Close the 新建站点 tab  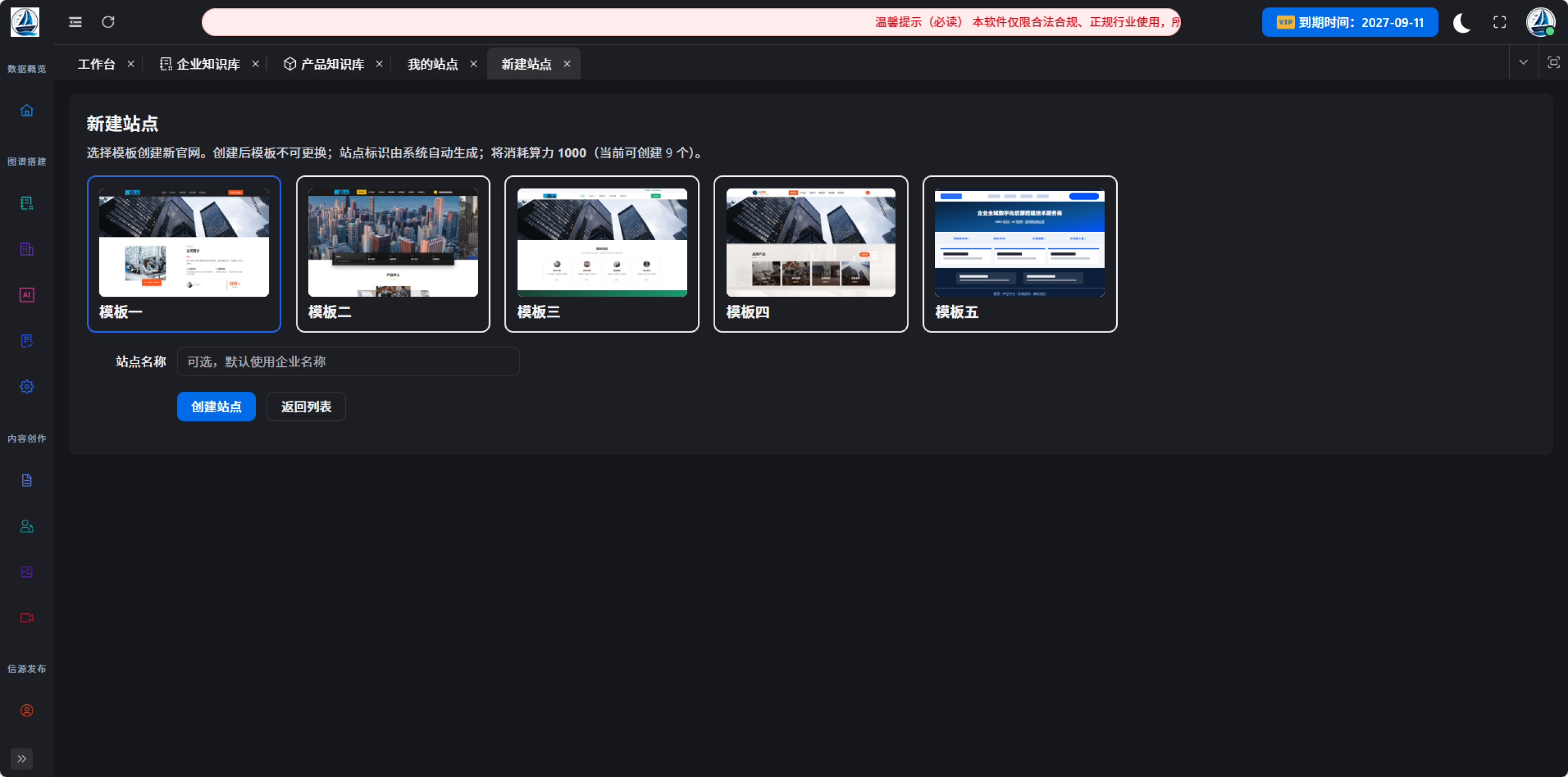coord(567,64)
